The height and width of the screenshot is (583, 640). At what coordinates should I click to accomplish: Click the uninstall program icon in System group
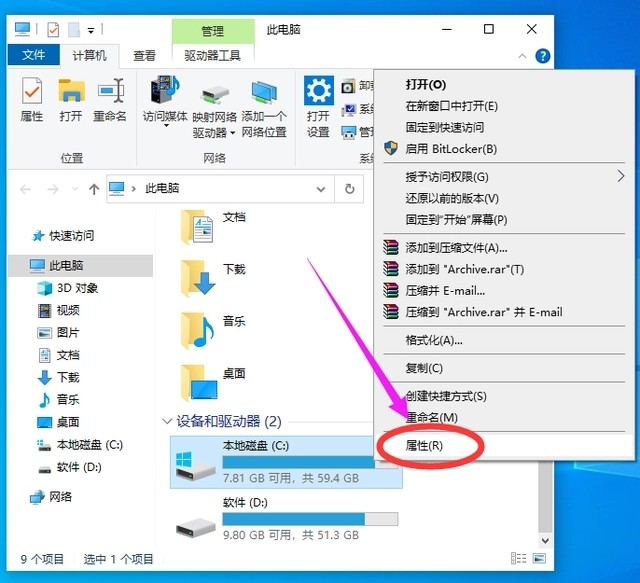[x=348, y=87]
